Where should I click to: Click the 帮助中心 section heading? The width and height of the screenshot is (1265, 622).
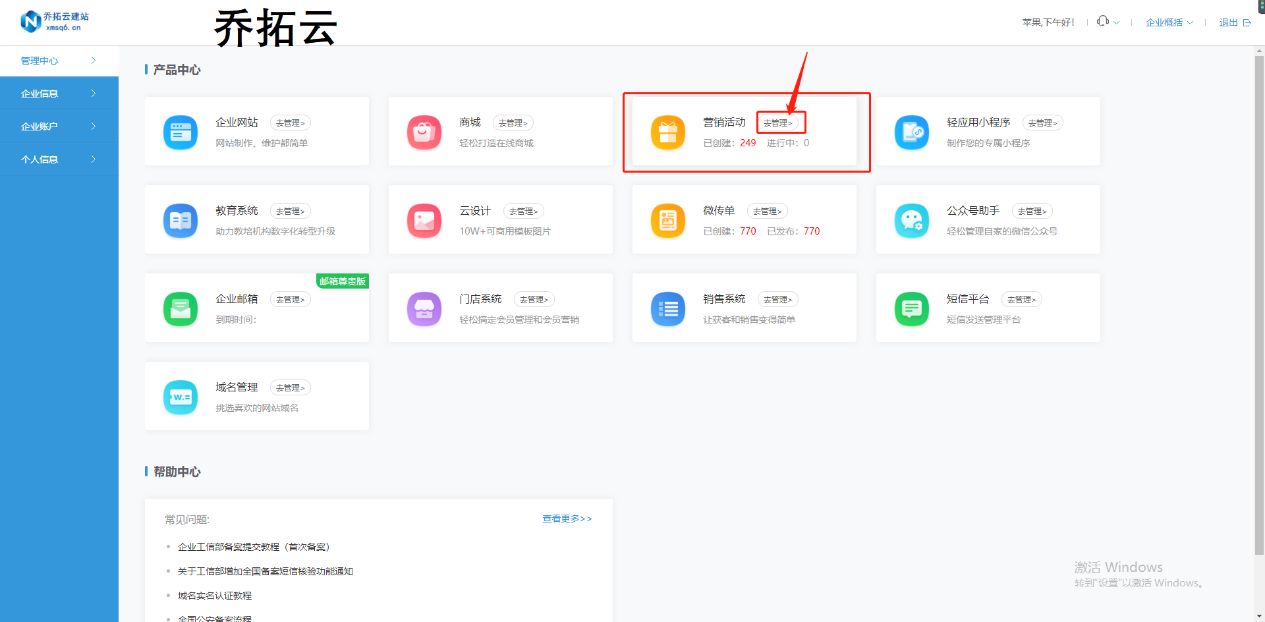(177, 472)
